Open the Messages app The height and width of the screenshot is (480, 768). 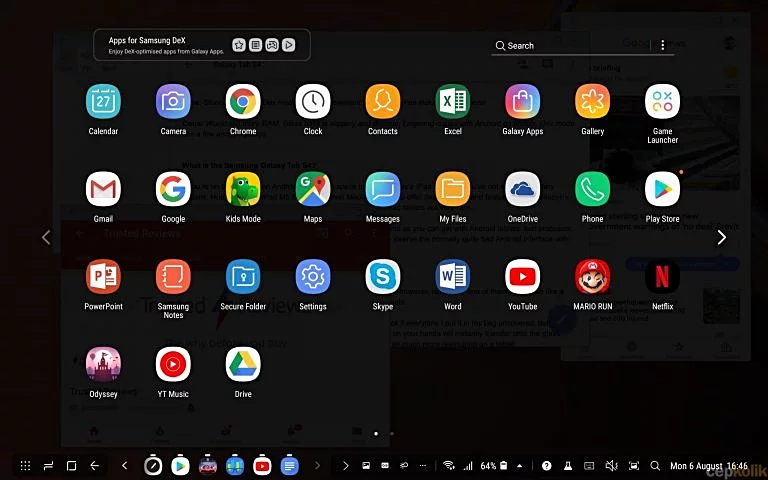click(x=383, y=189)
